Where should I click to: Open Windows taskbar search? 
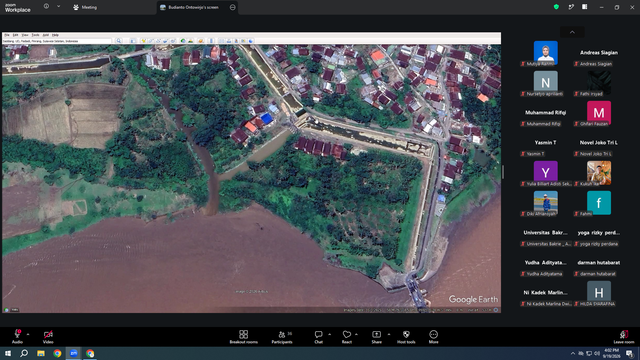click(24, 353)
